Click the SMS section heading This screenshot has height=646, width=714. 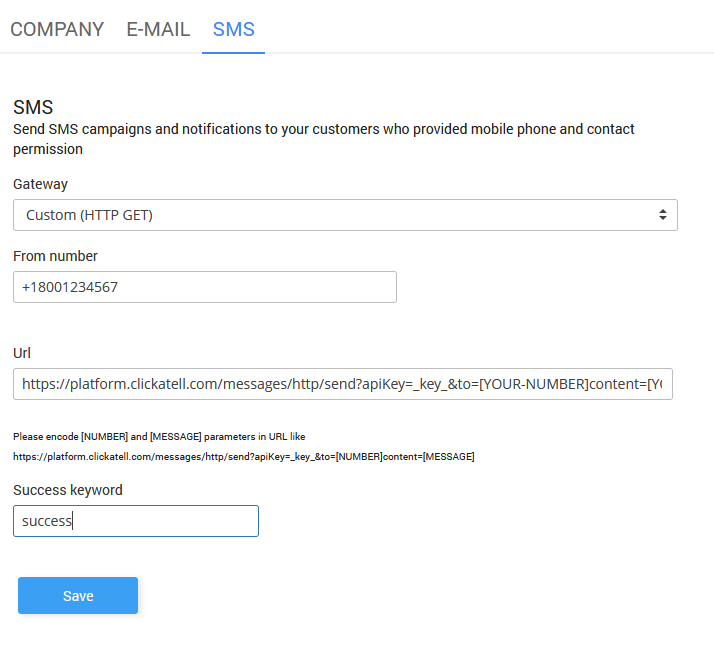tap(33, 108)
